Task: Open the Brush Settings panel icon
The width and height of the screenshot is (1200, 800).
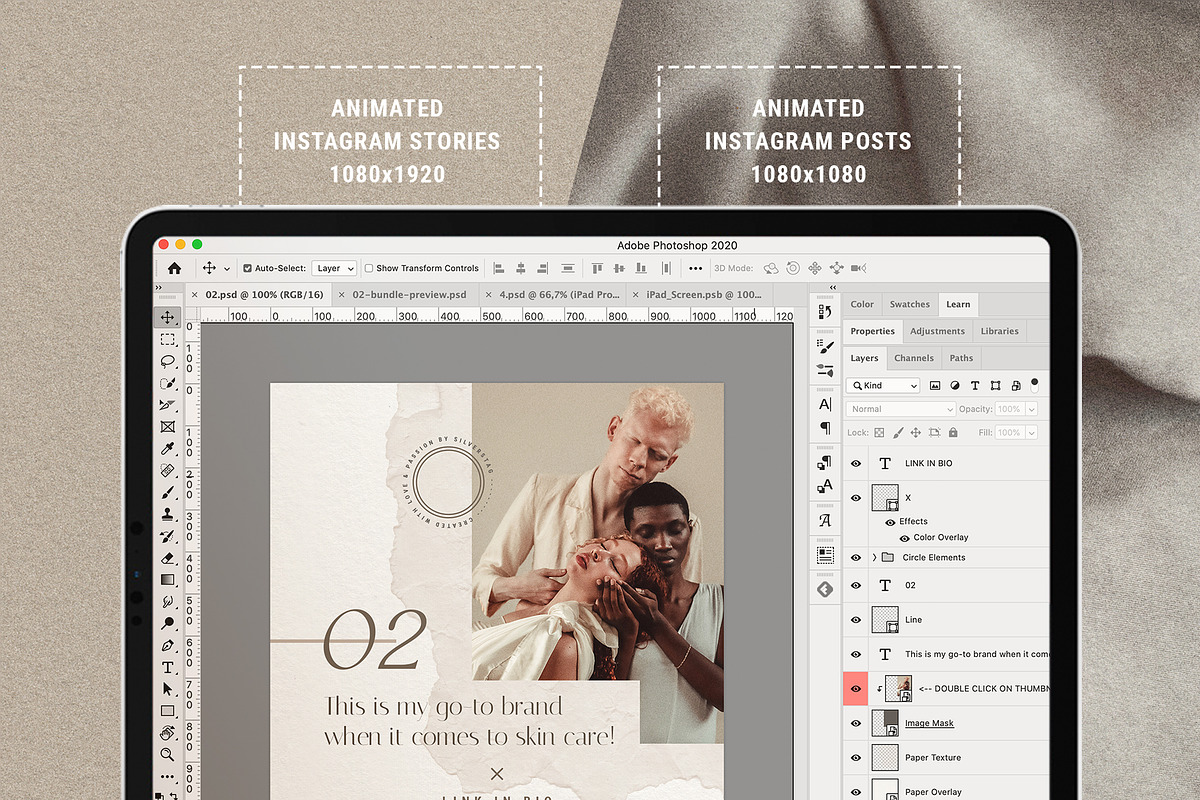Action: coord(825,347)
